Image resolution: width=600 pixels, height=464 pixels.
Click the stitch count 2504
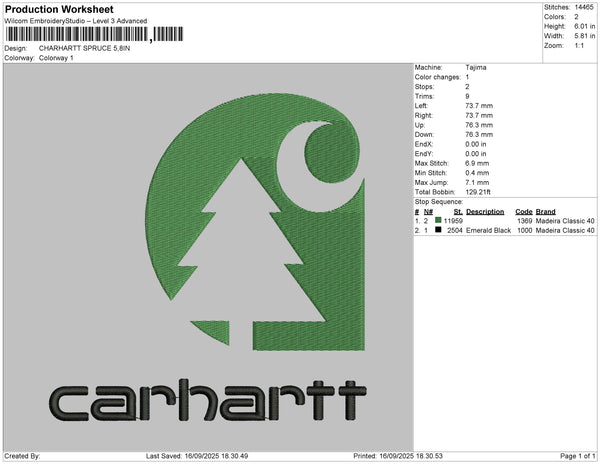click(x=455, y=230)
